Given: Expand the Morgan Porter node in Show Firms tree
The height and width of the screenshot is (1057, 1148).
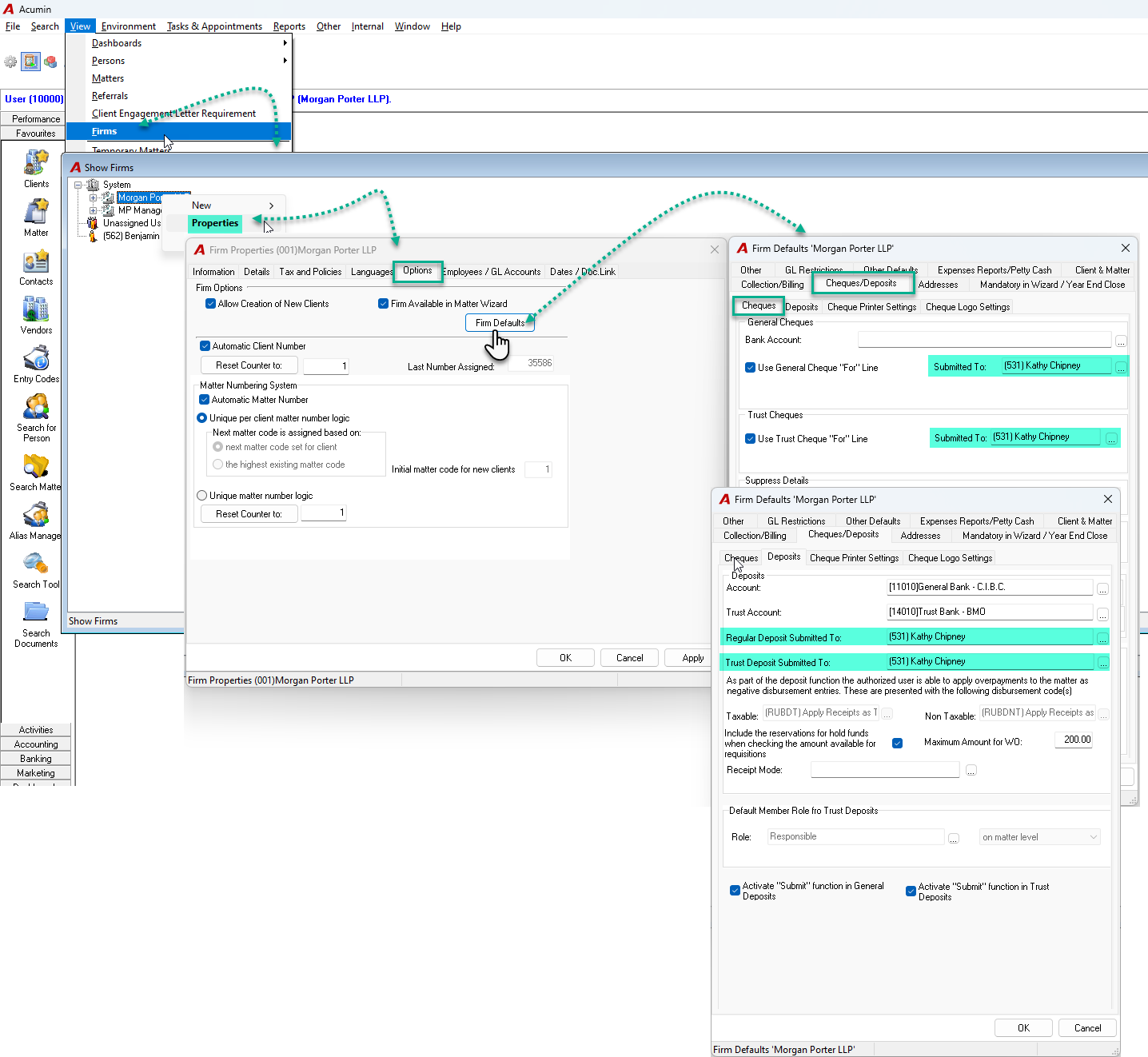Looking at the screenshot, I should click(94, 197).
